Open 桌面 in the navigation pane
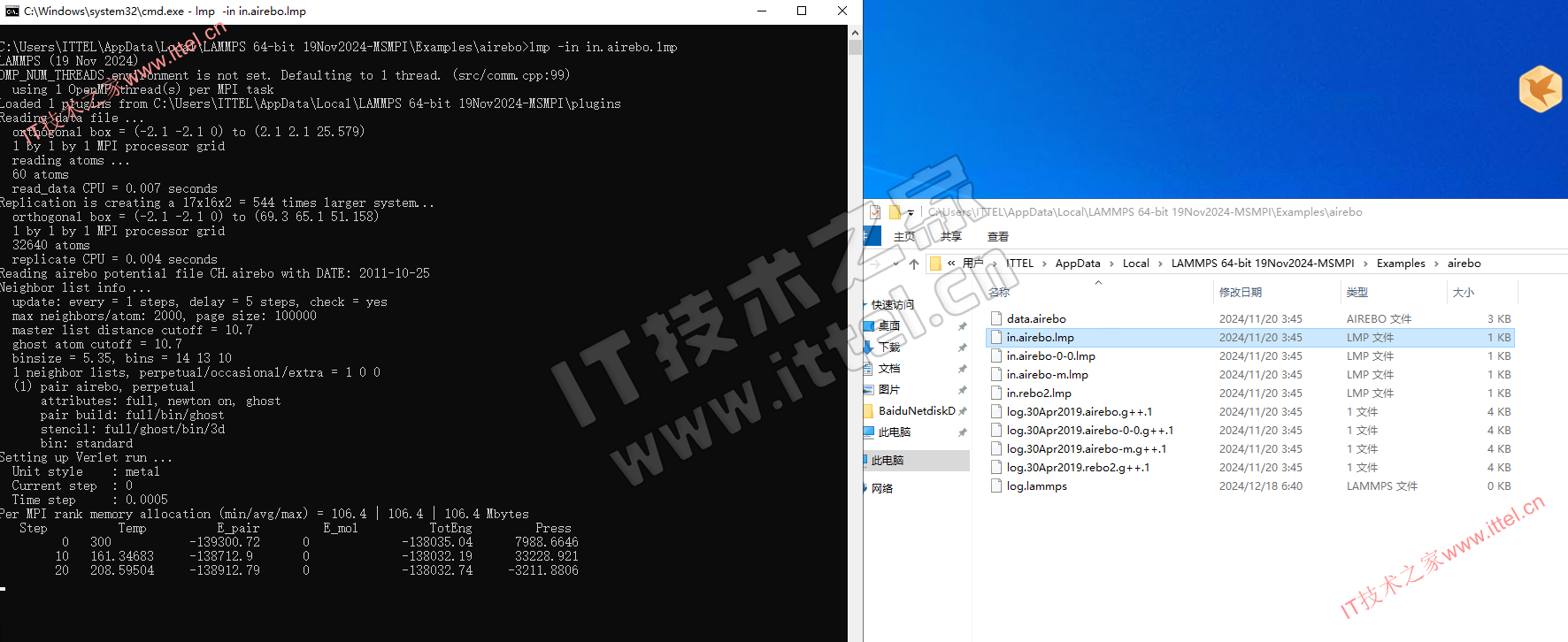The width and height of the screenshot is (1568, 642). 889,326
